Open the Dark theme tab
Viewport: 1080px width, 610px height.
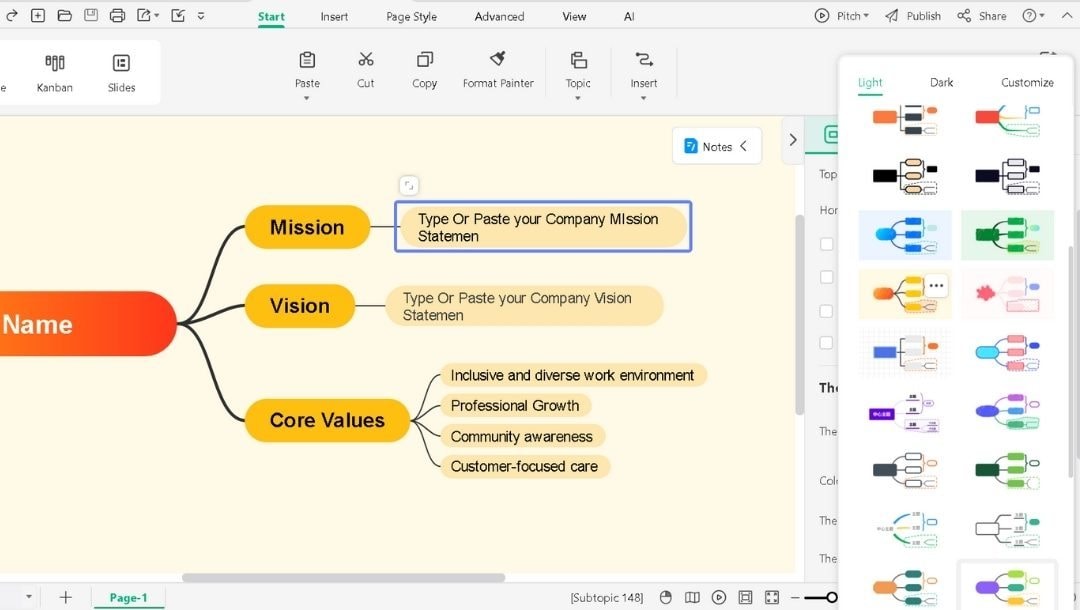pos(941,82)
